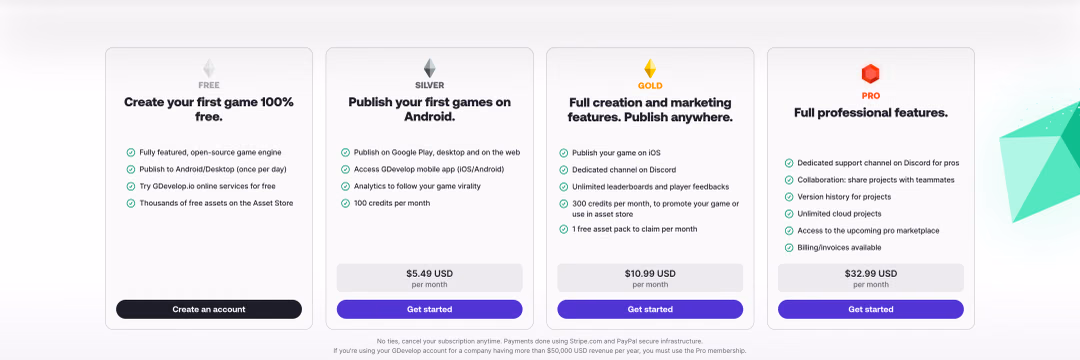
Task: Click the Publish your first games on Android heading
Action: [429, 109]
